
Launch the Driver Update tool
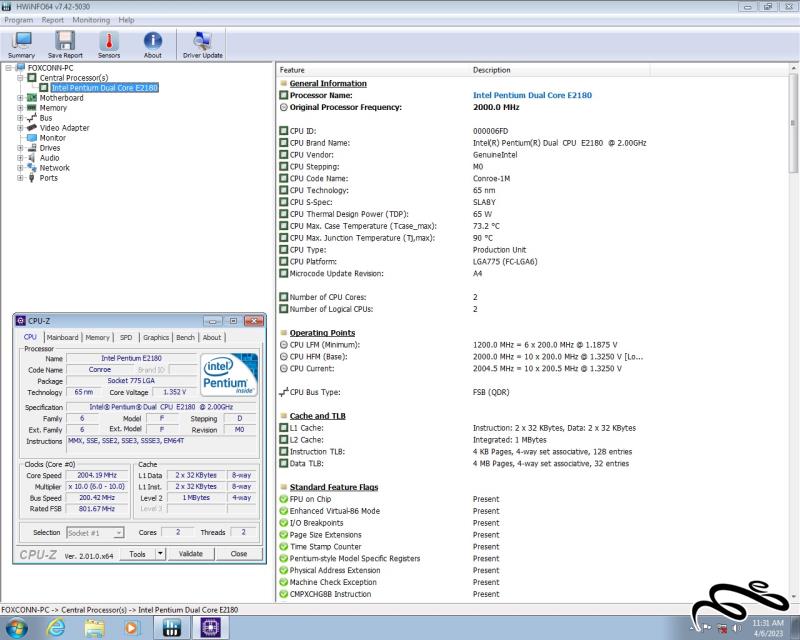point(203,44)
